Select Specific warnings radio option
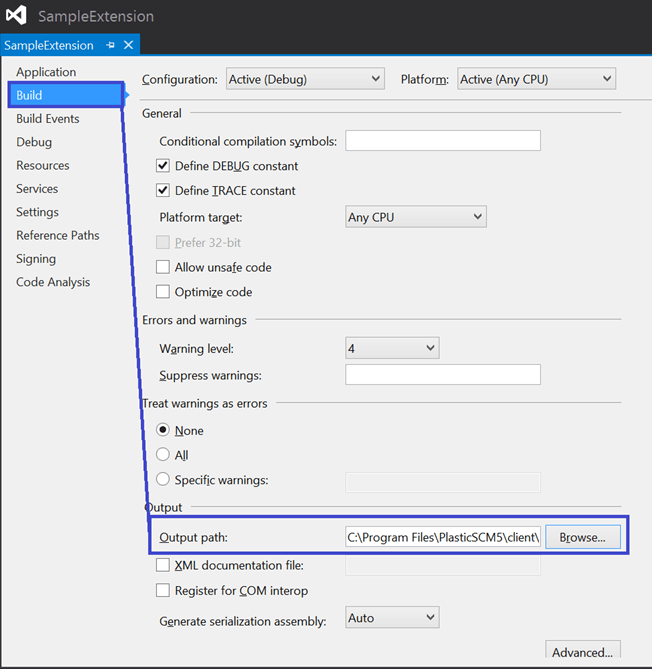 [x=163, y=479]
